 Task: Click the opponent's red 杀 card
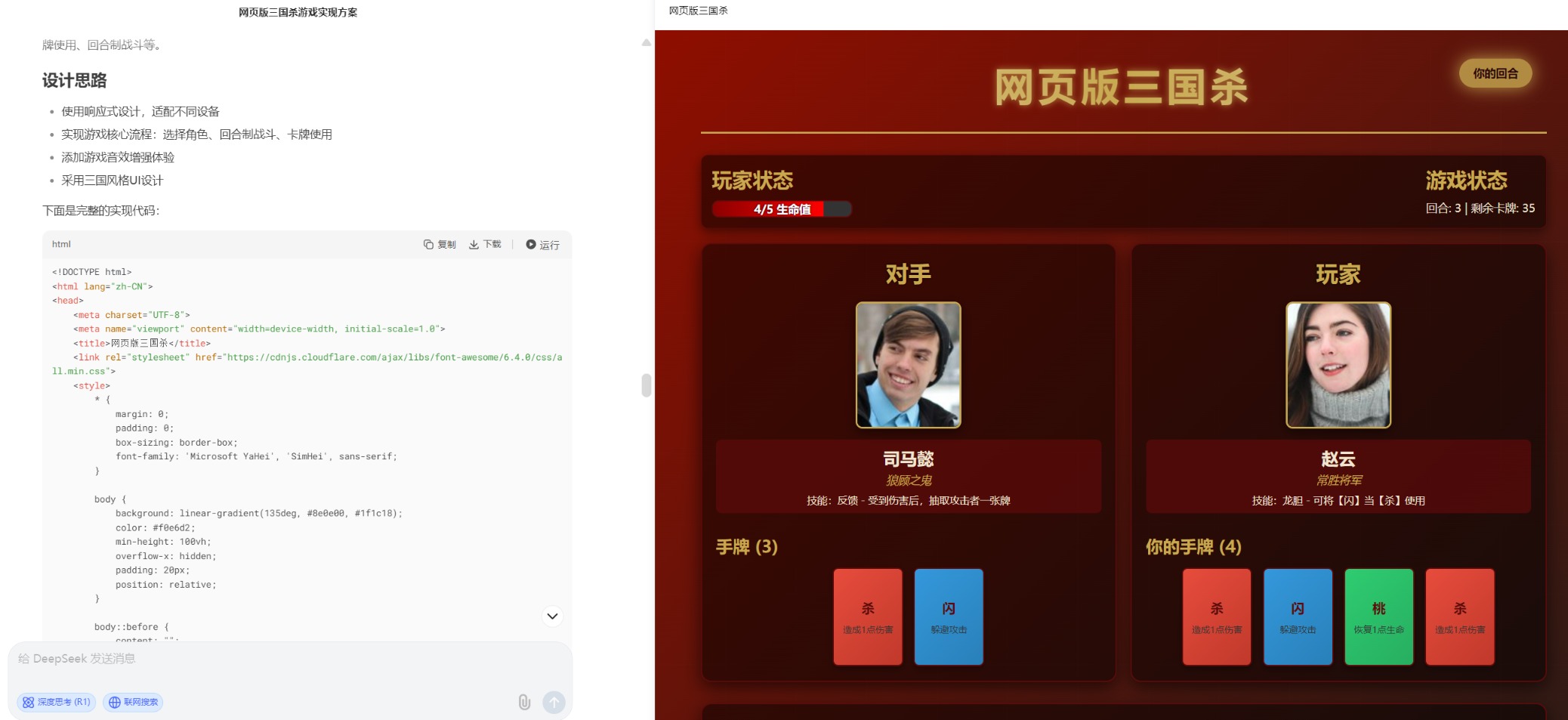coord(868,617)
